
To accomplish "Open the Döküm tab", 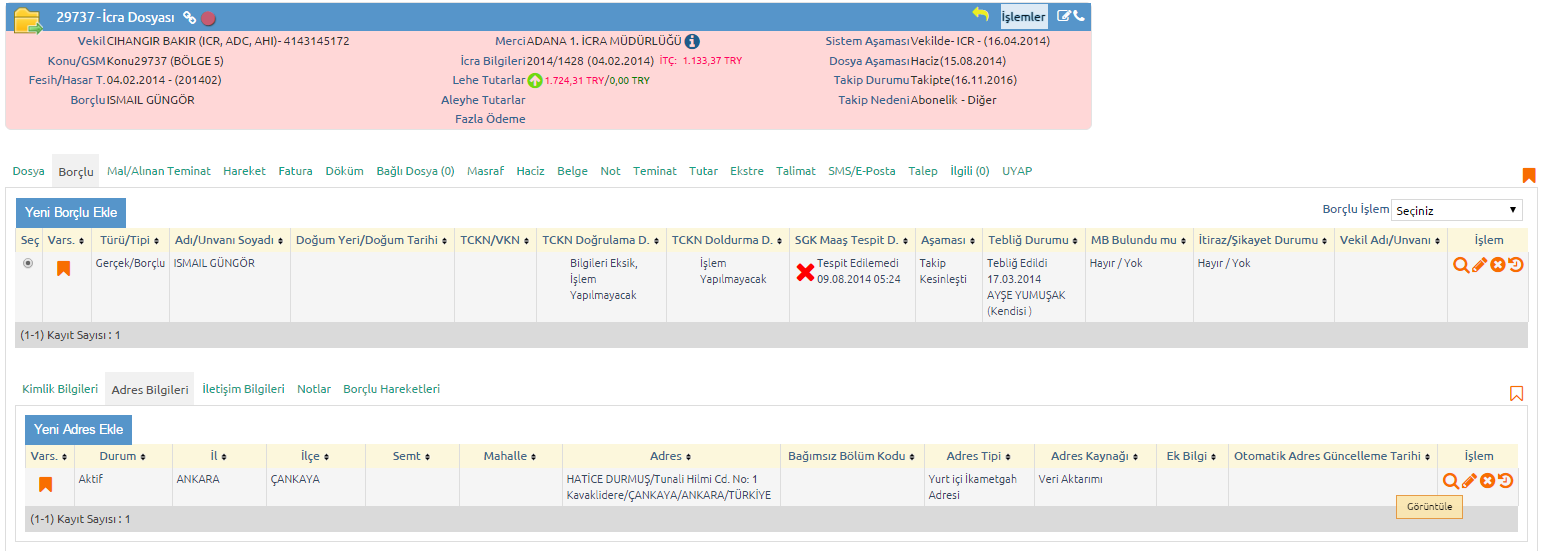I will pyautogui.click(x=344, y=171).
